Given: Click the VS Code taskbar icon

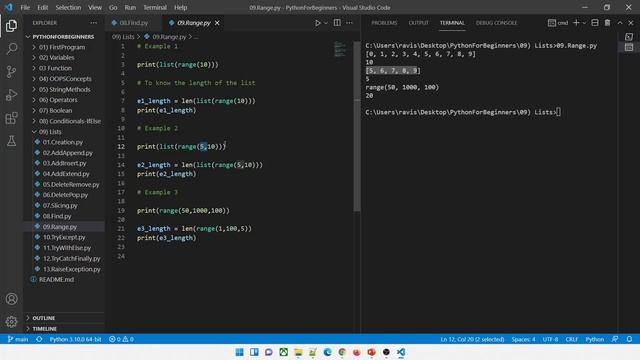Looking at the screenshot, I should point(401,352).
